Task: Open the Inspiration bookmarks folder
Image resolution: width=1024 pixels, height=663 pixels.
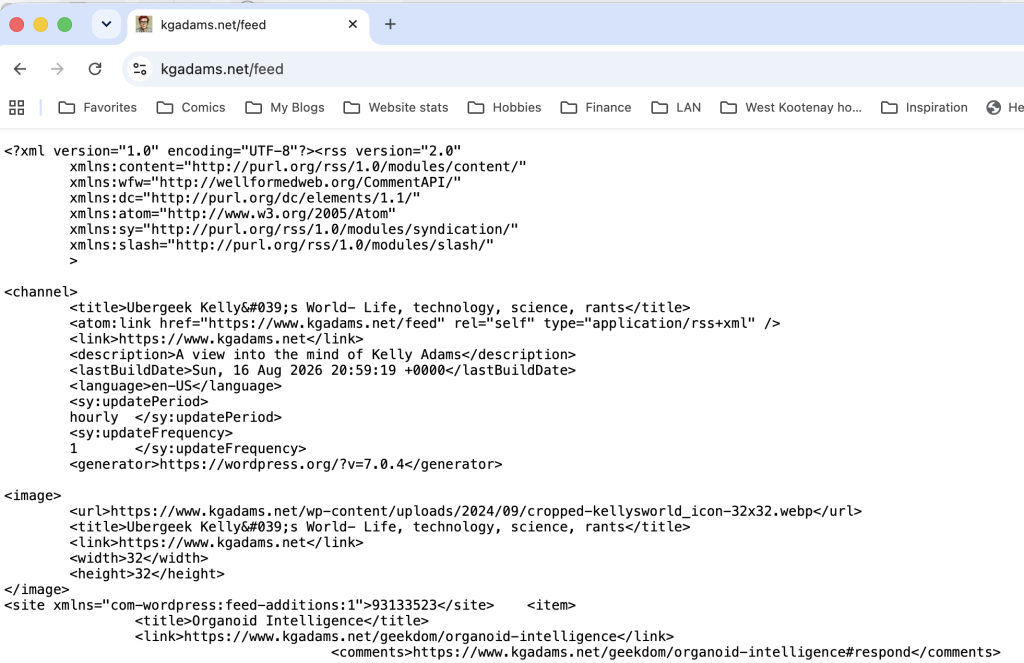Action: [x=925, y=107]
